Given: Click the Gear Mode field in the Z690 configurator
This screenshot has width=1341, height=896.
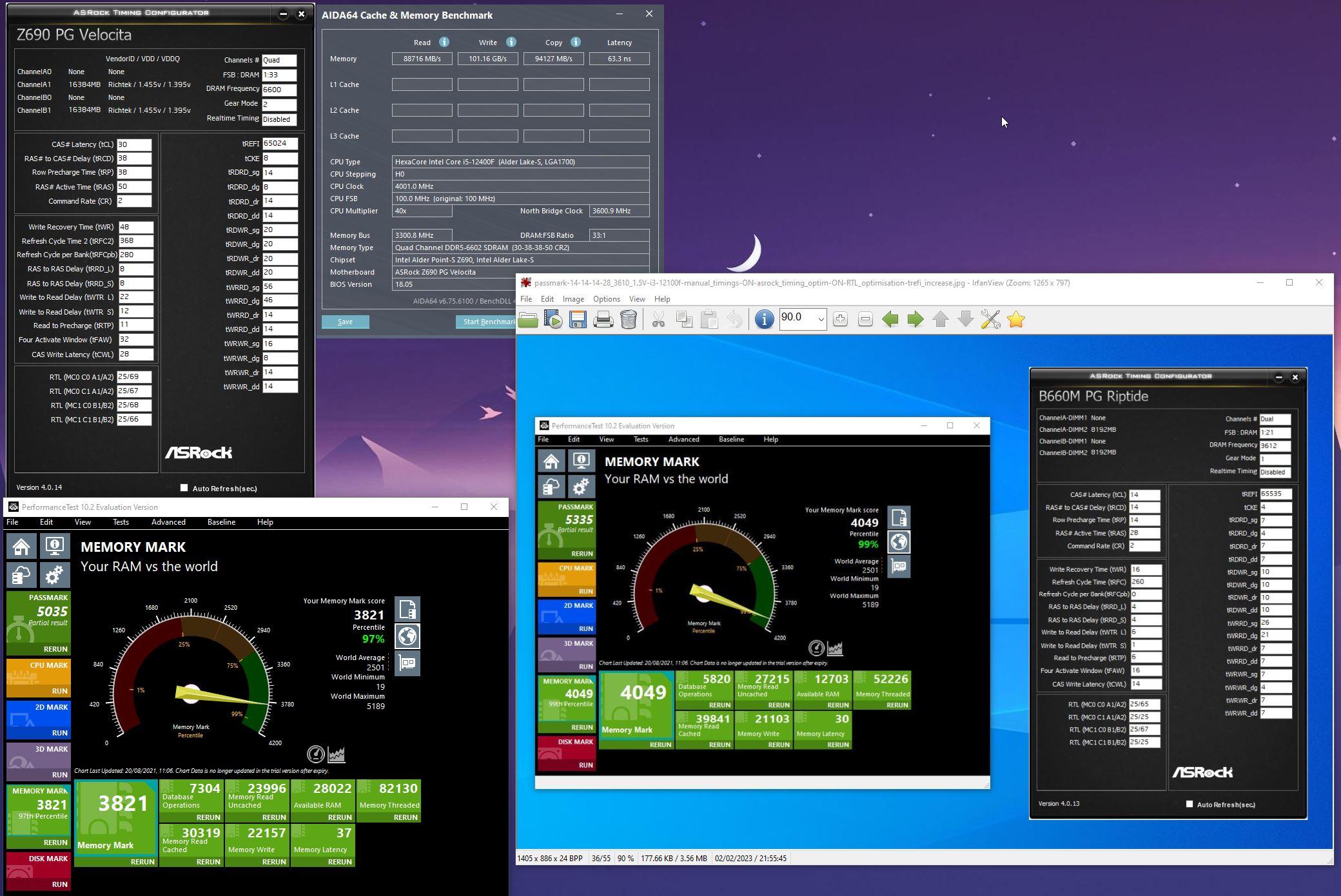Looking at the screenshot, I should [279, 104].
